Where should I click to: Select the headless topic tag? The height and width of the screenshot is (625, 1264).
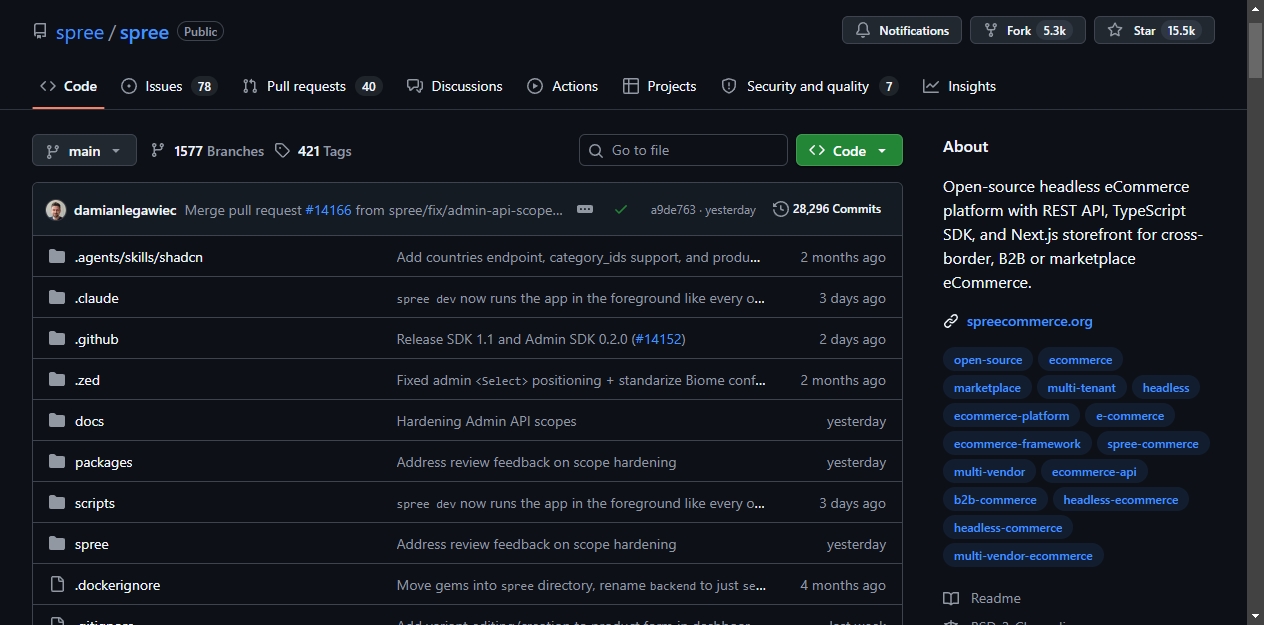point(1166,388)
